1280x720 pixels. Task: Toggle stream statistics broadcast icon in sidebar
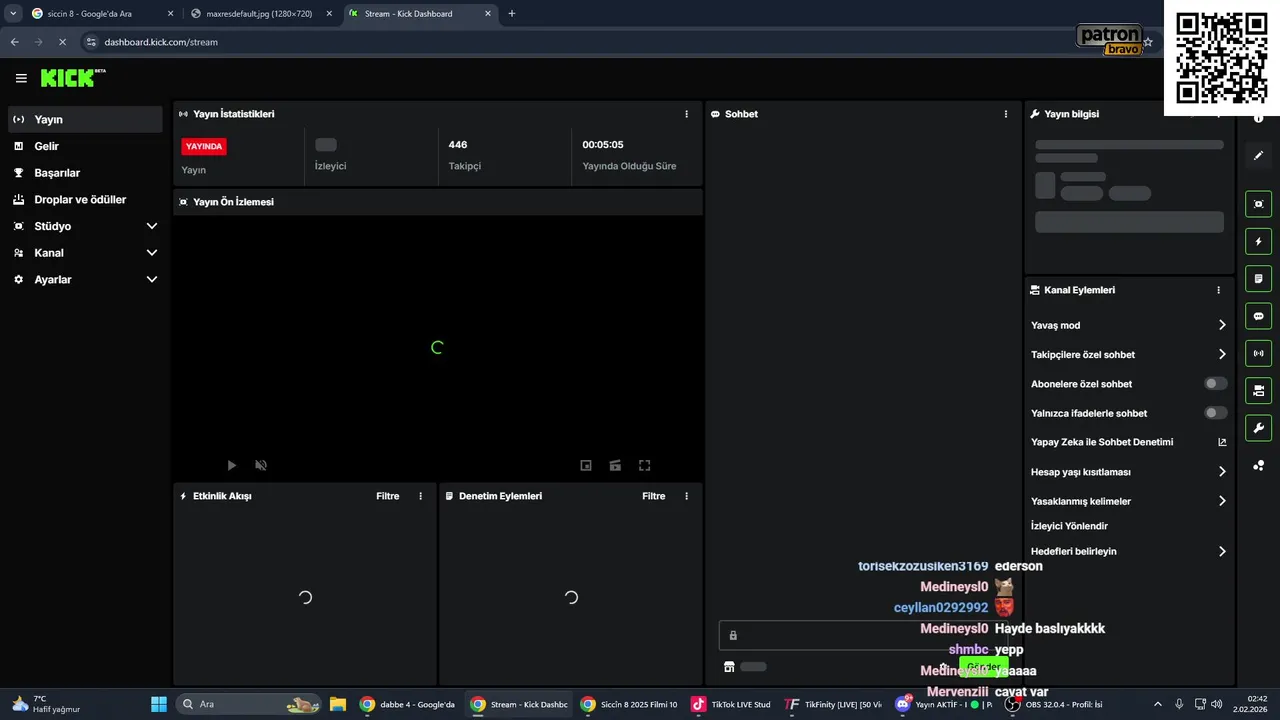click(x=1258, y=353)
